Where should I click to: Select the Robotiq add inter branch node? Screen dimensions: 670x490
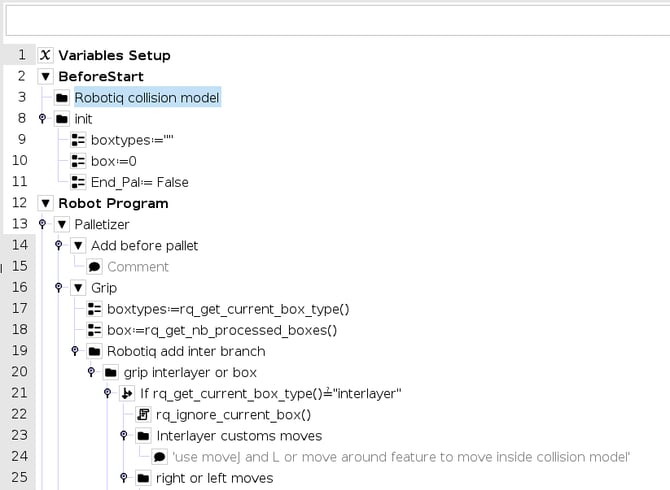click(x=186, y=351)
